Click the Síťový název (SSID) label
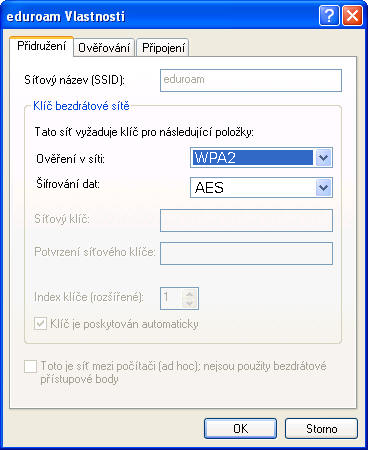The image size is (368, 450). (74, 80)
